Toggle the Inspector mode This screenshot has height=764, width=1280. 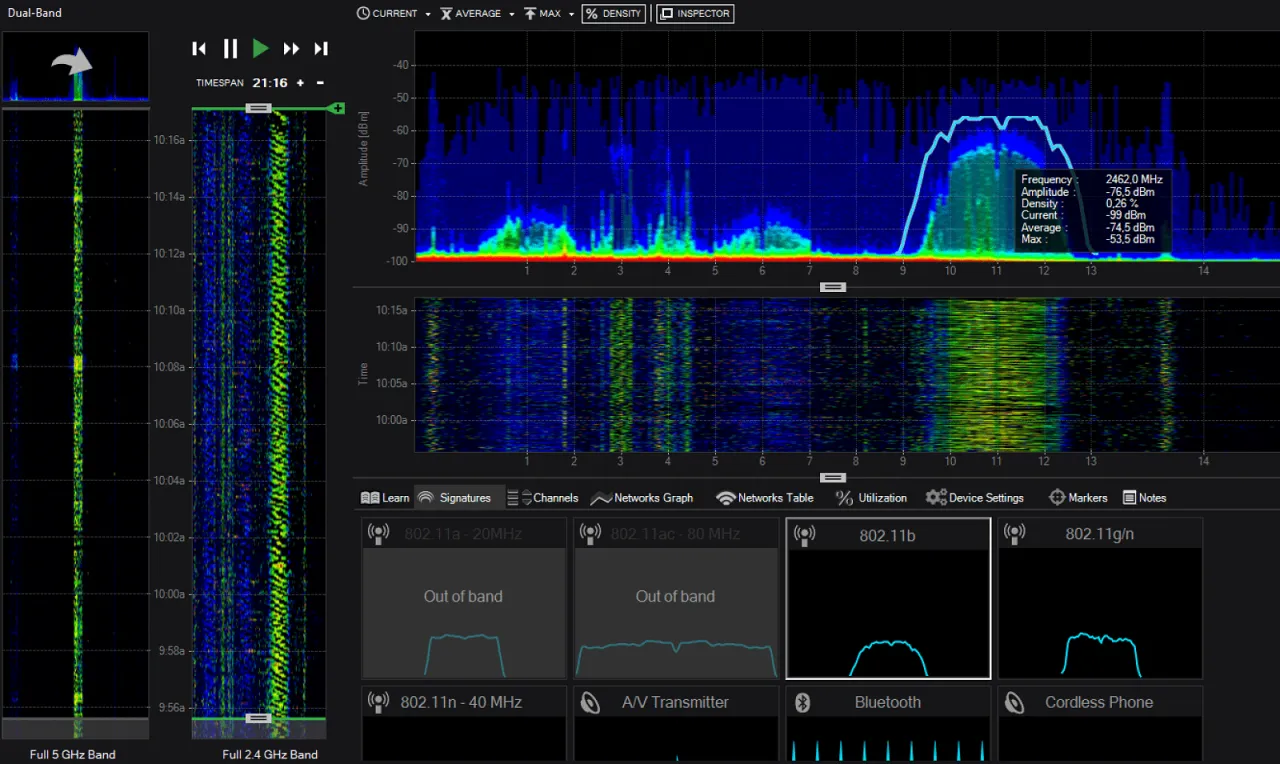click(x=695, y=14)
